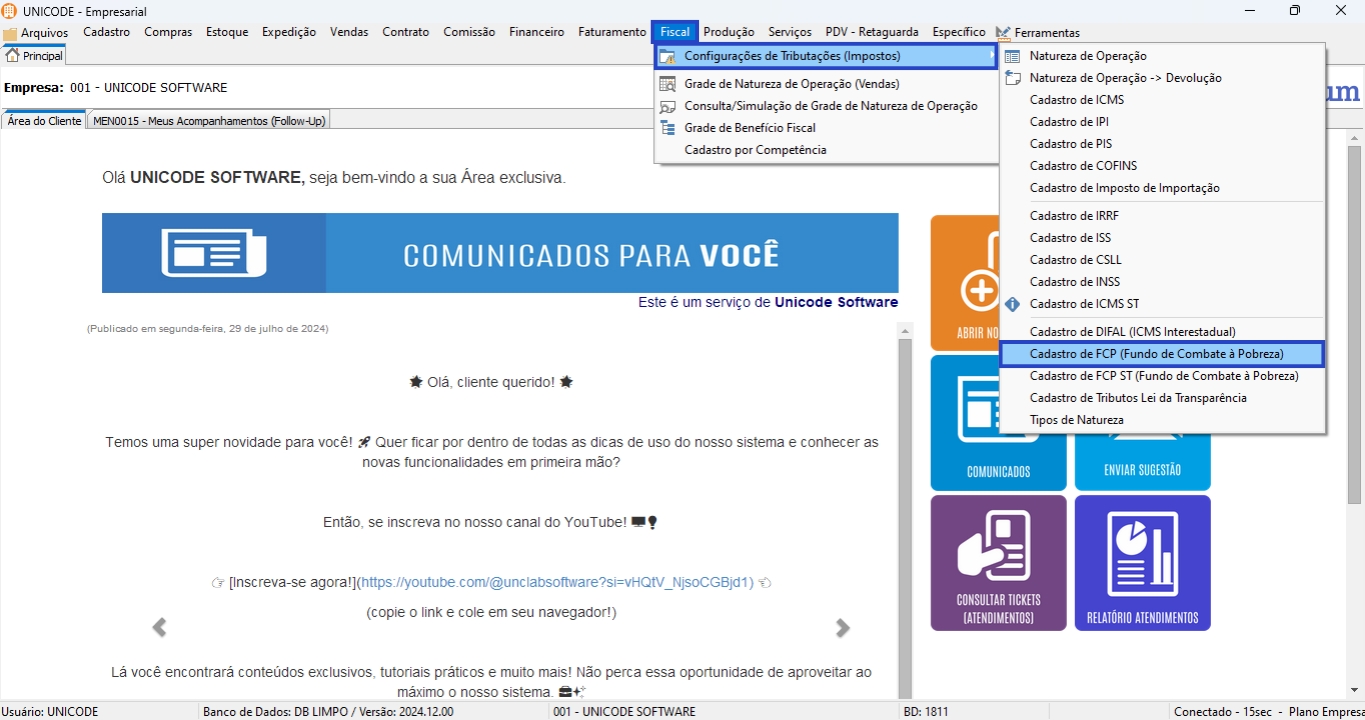Open the YouTube channel link
Viewport: 1365px width, 720px height.
coord(555,582)
